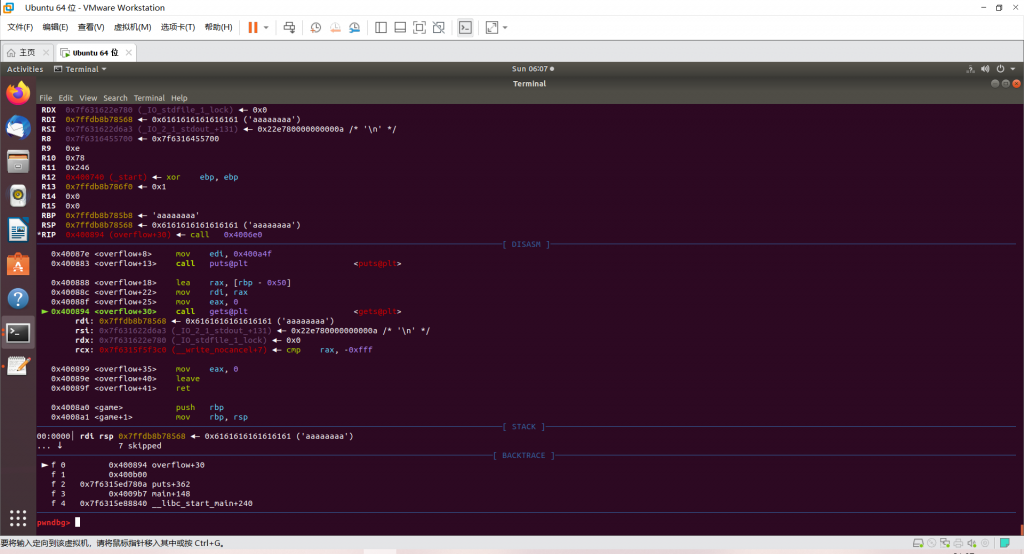Toggle the console view toolbar icon
The width and height of the screenshot is (1024, 554).
(465, 27)
